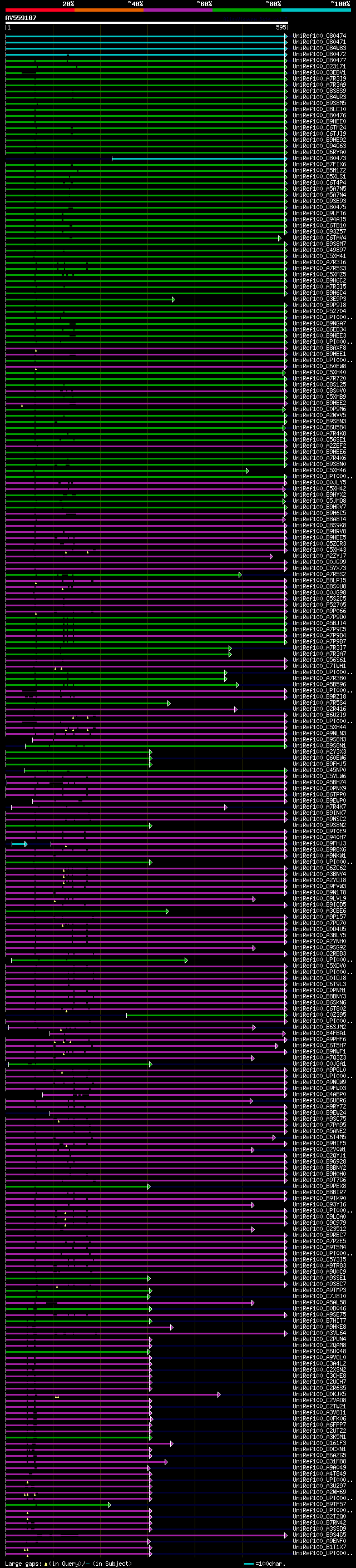Click the Large gaps legend text

(68, 1564)
